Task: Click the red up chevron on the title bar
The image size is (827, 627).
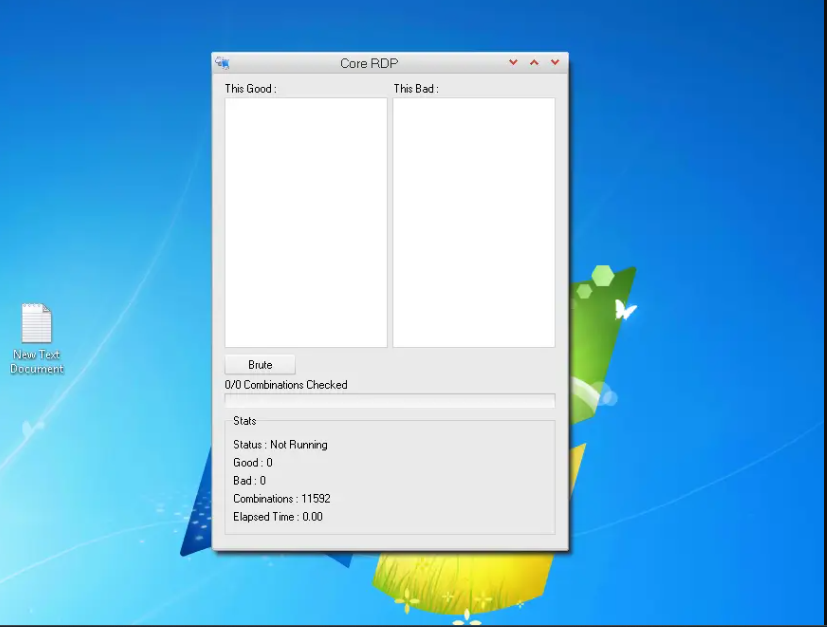Action: click(534, 62)
